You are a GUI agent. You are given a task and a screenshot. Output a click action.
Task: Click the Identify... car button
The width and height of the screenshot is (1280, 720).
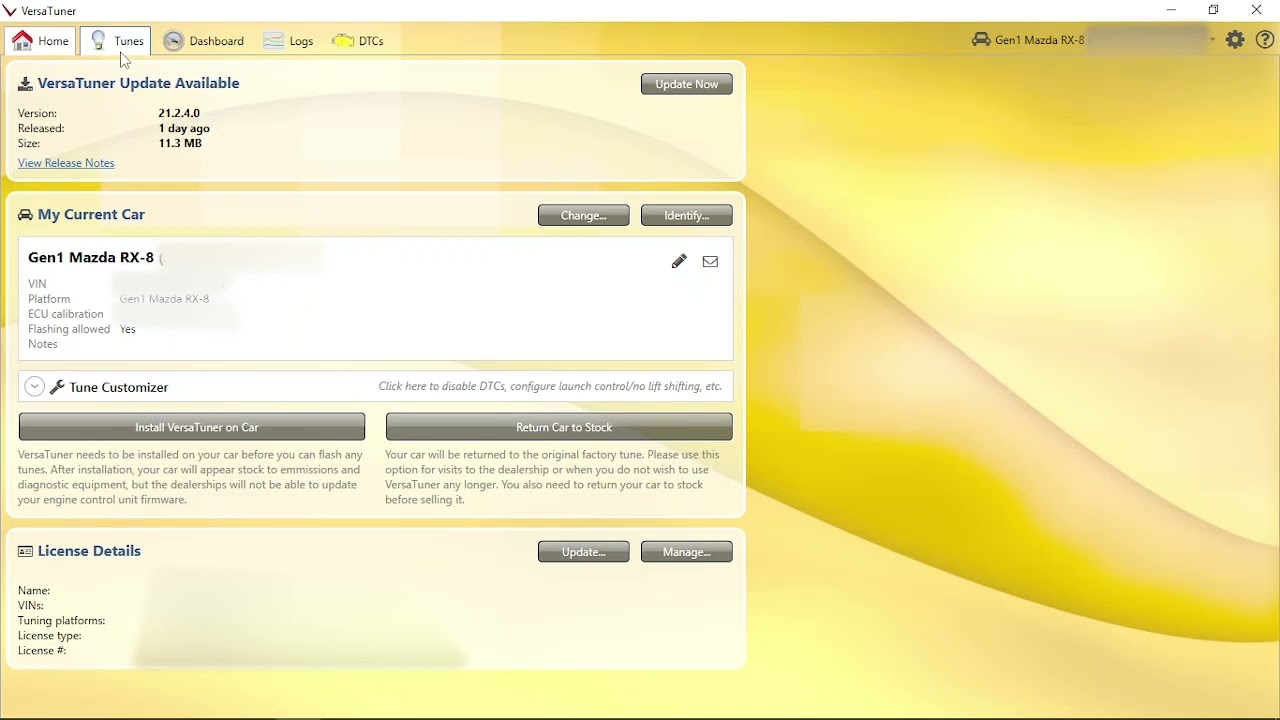687,215
